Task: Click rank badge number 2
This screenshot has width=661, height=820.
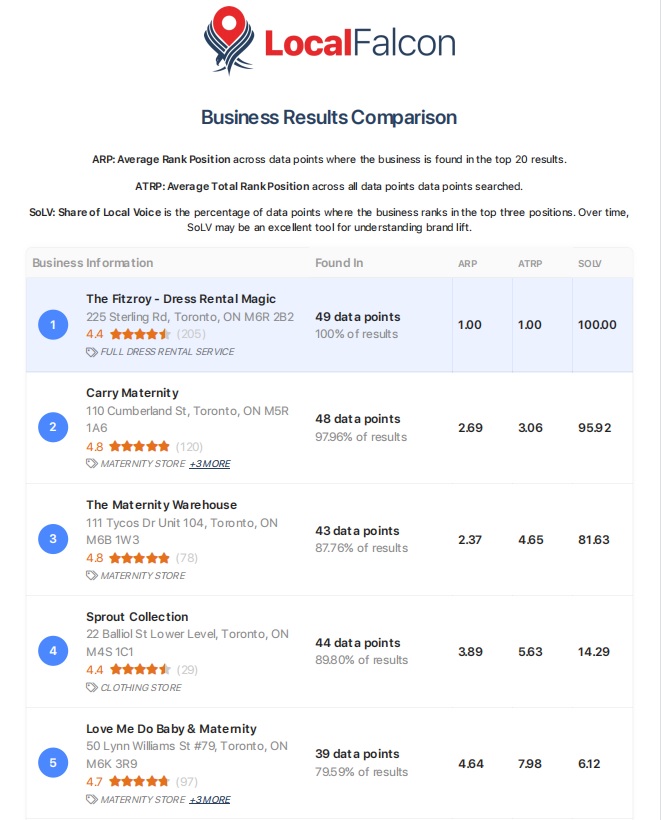Action: [53, 427]
